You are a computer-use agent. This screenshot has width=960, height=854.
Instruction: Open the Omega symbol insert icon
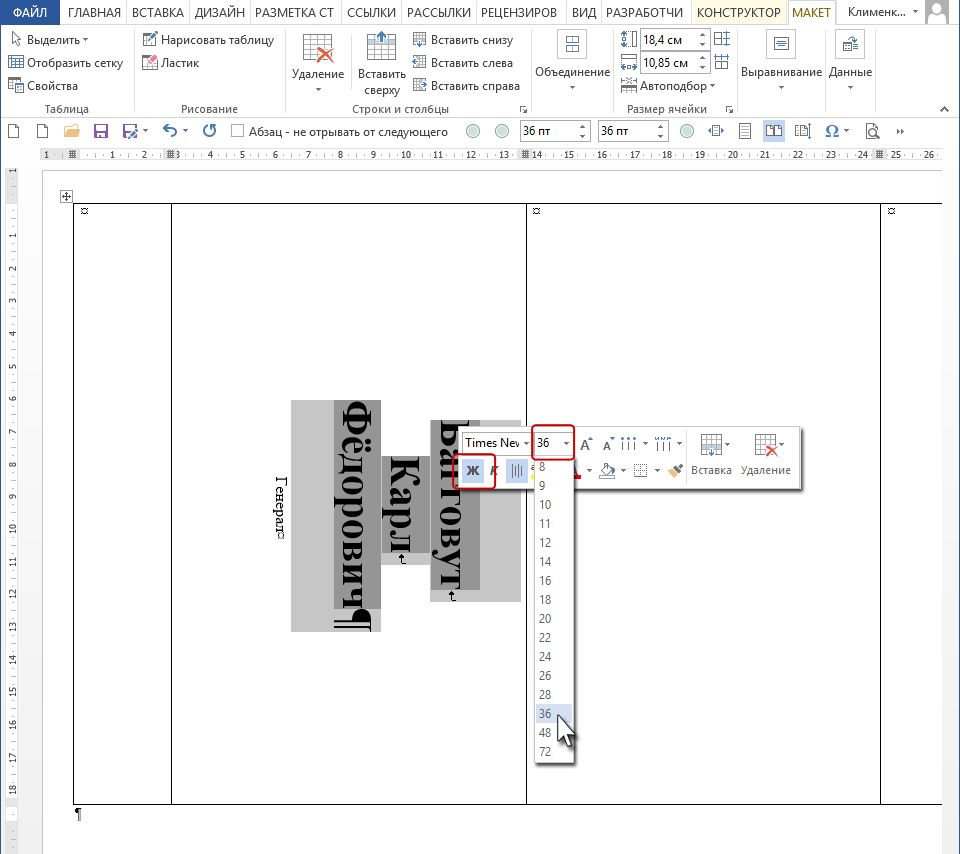(831, 131)
